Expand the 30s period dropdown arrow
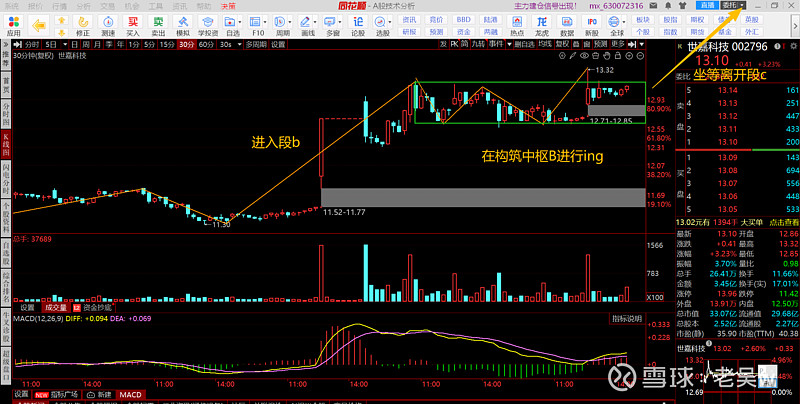800x404 pixels. point(239,44)
